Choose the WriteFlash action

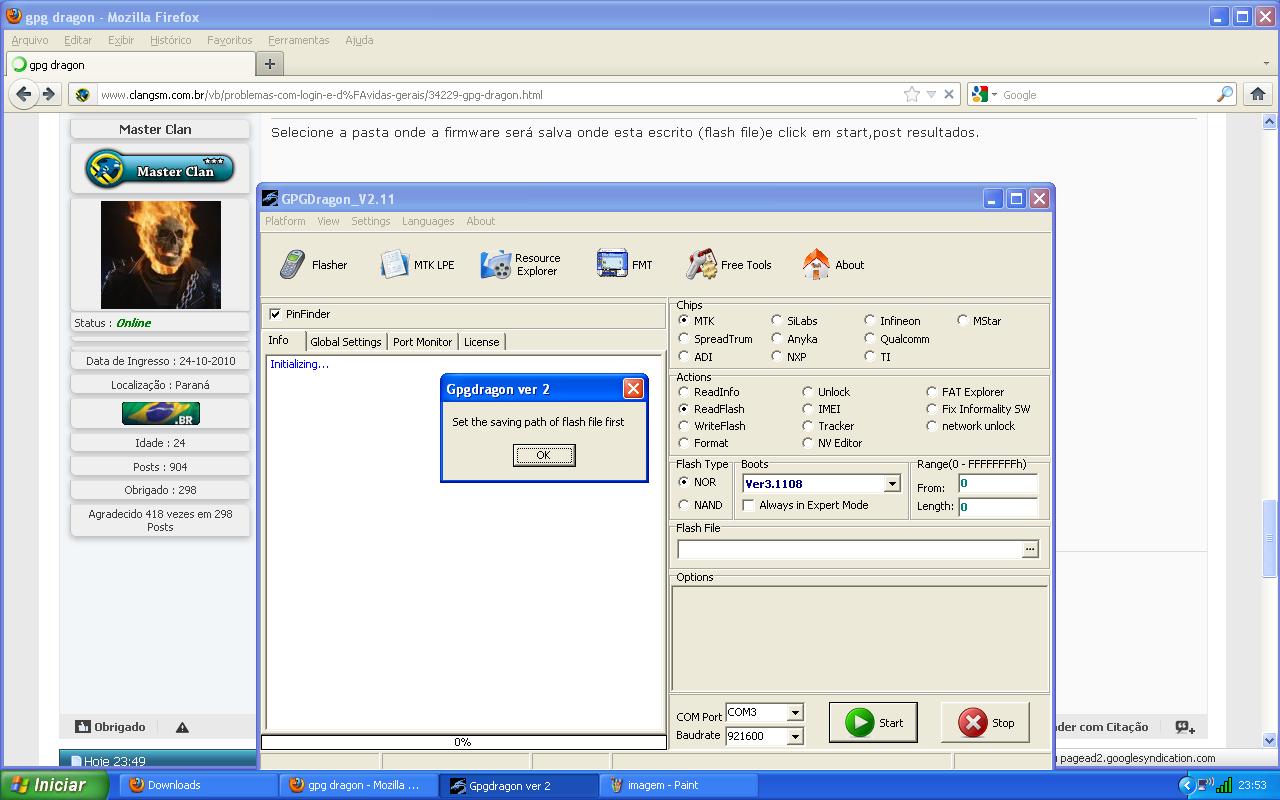click(x=684, y=426)
